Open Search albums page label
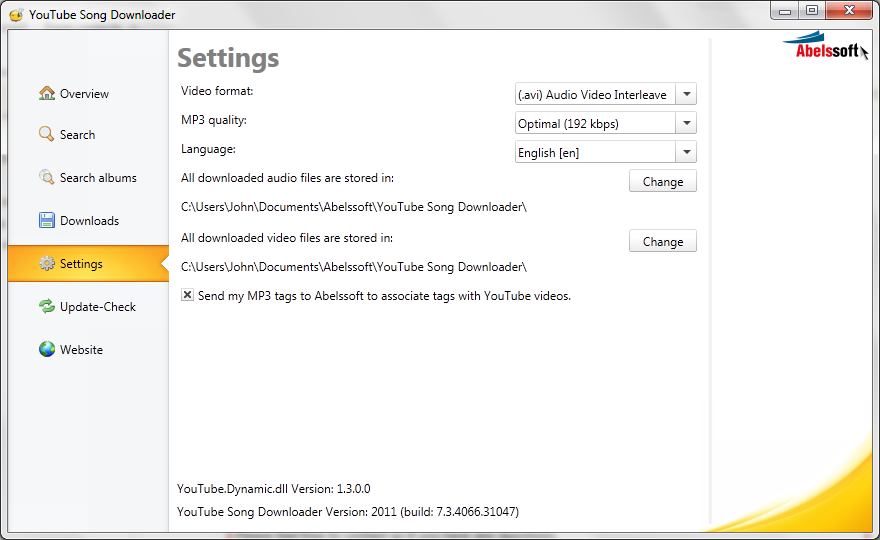Screen dimensions: 880x540 pyautogui.click(x=98, y=178)
